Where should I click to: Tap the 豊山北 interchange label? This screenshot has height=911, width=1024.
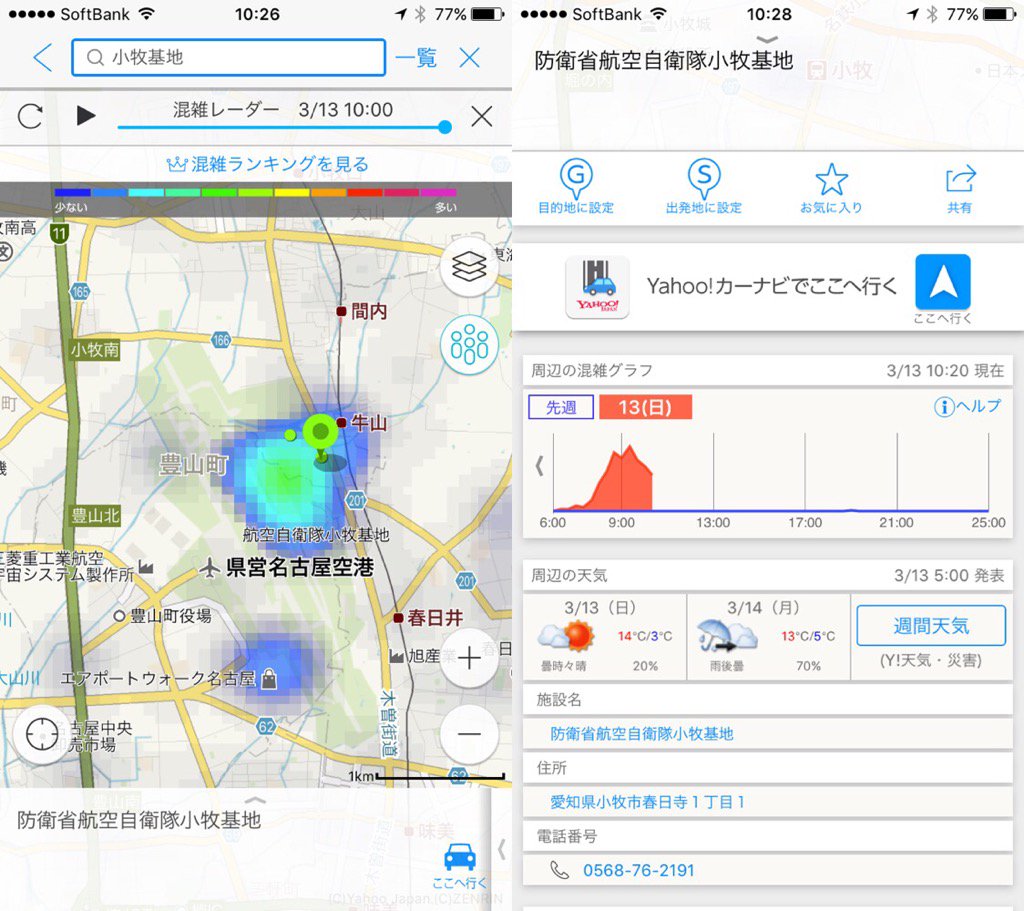95,516
